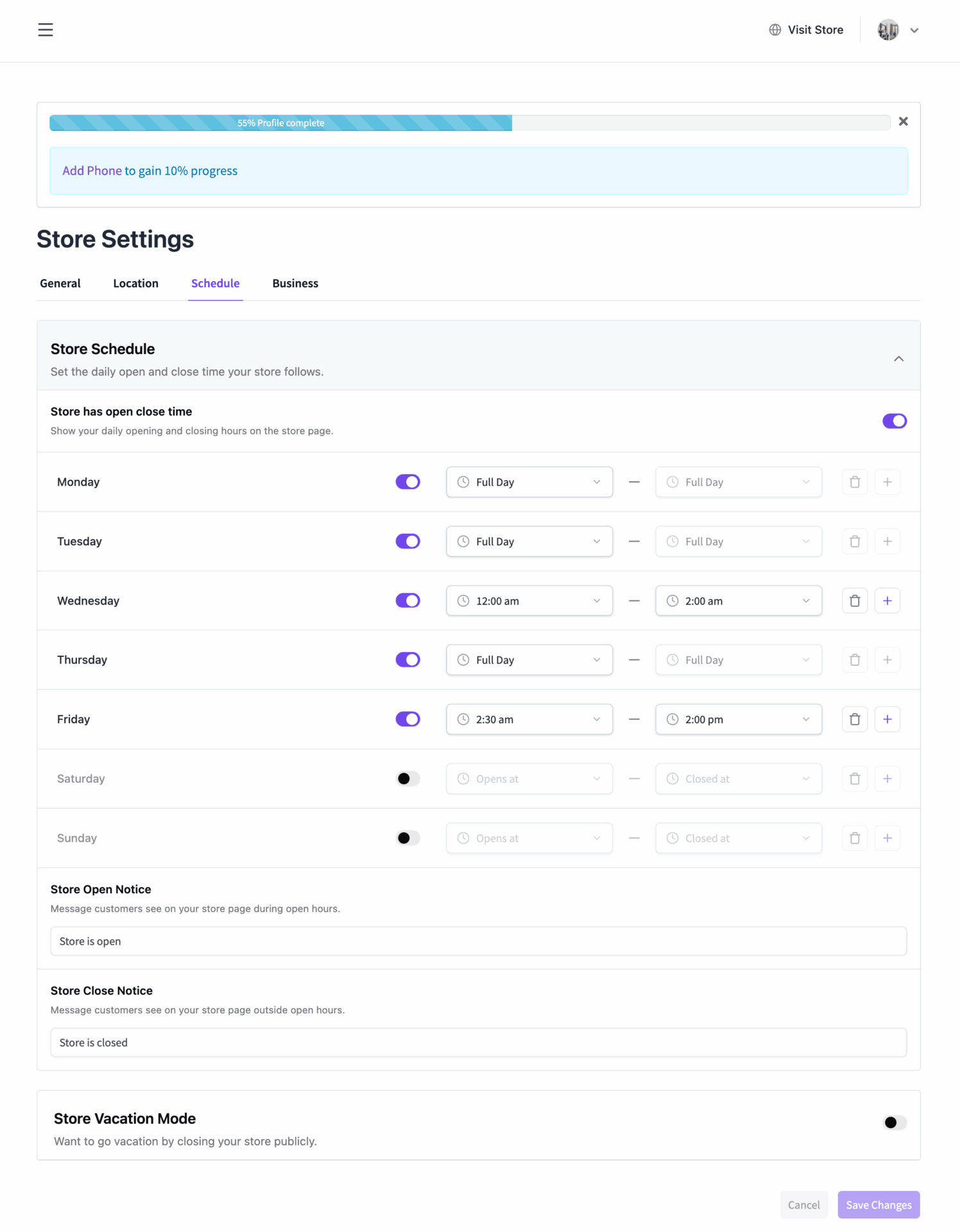The image size is (960, 1232).
Task: Open the user avatar profile menu
Action: pyautogui.click(x=898, y=30)
